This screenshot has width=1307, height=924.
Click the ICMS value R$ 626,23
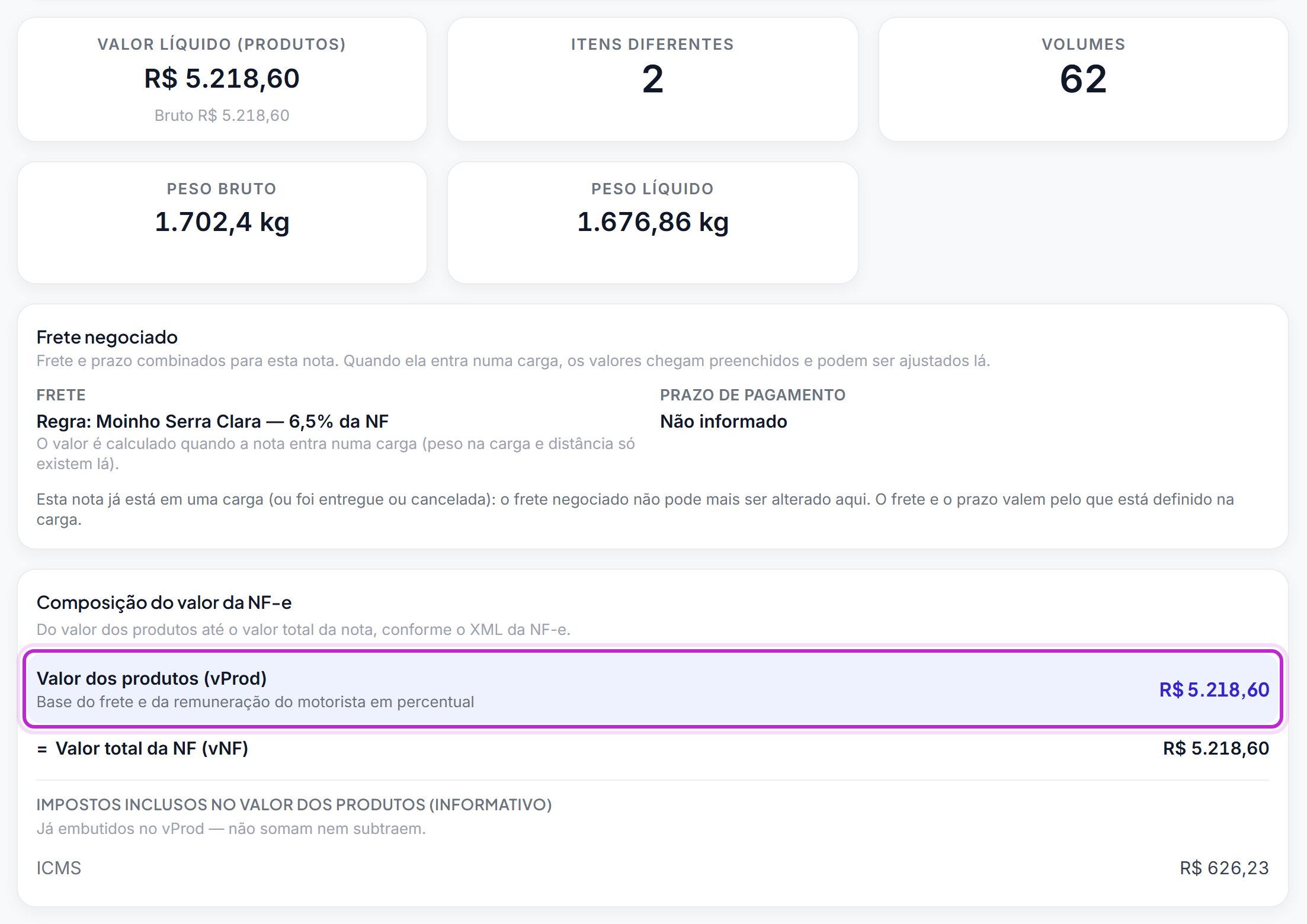(x=1224, y=868)
